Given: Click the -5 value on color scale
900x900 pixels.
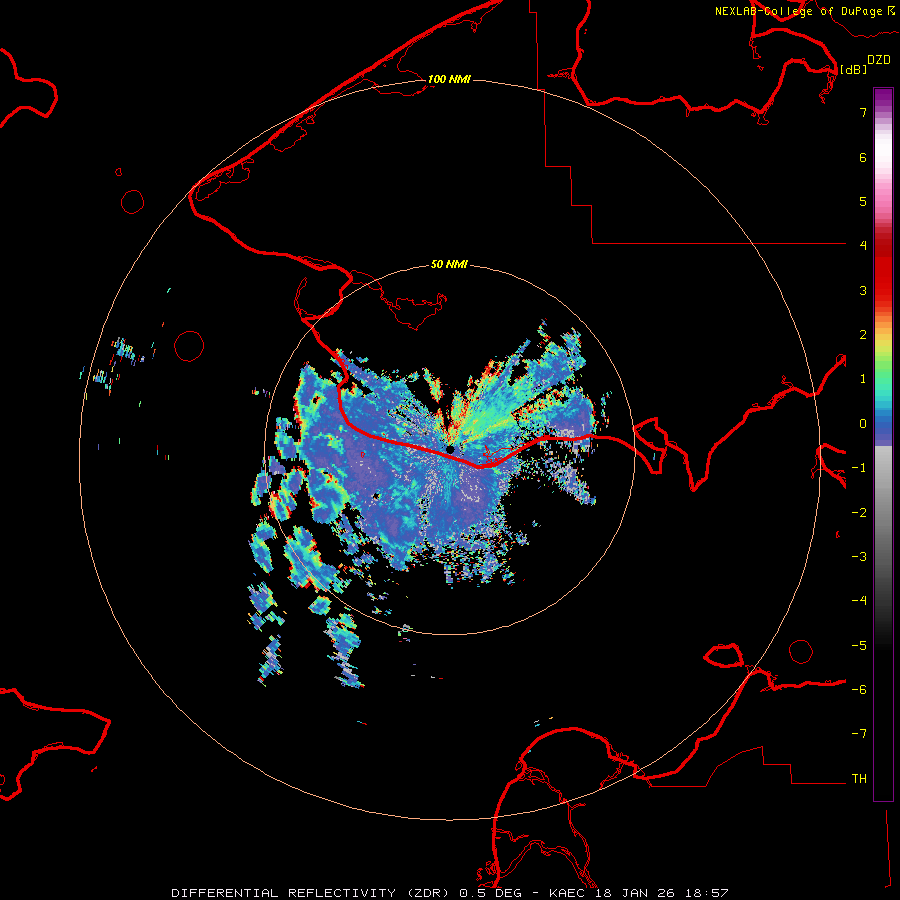Looking at the screenshot, I should 859,646.
